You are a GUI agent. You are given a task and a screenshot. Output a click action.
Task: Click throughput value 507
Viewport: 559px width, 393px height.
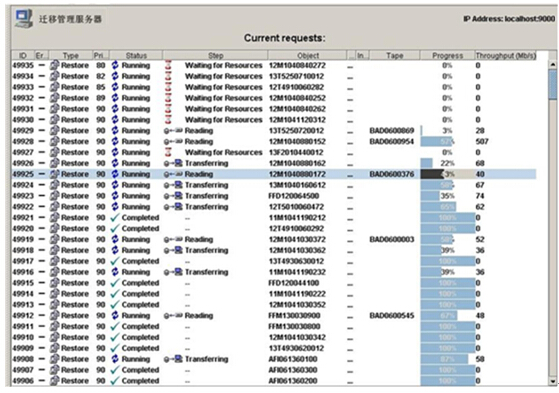(482, 142)
